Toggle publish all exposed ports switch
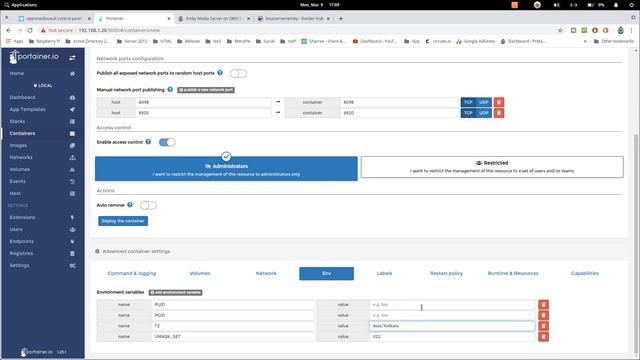This screenshot has width=640, height=360. [x=238, y=73]
